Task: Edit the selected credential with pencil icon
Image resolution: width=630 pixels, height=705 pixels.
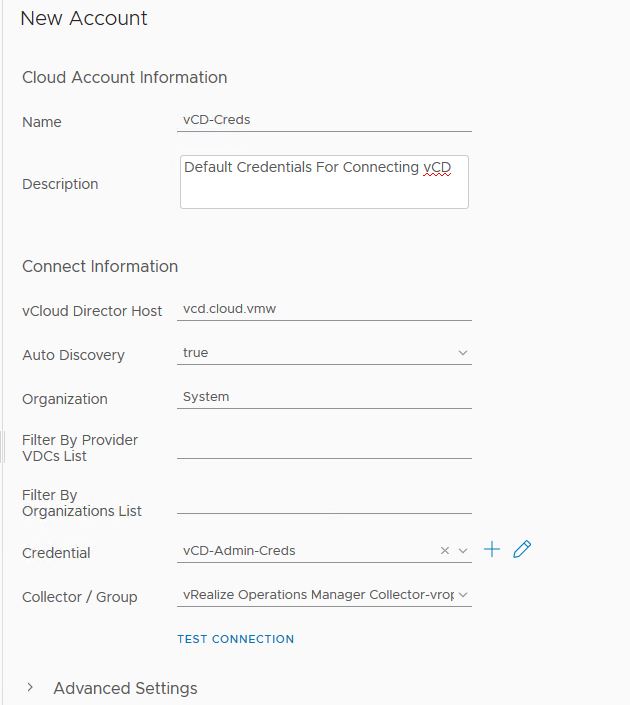Action: pos(521,549)
